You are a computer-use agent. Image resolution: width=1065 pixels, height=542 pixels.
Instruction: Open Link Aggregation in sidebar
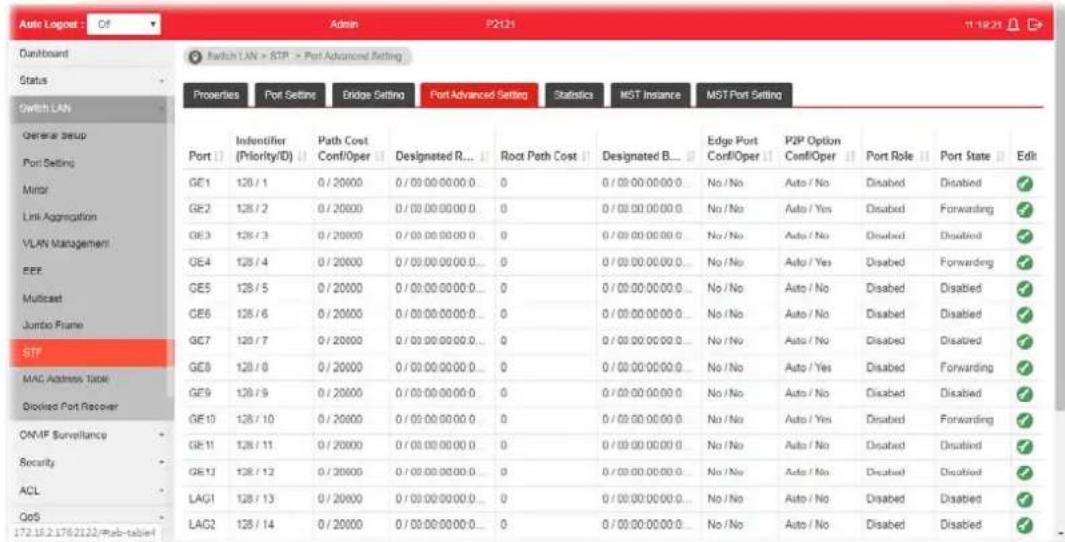click(89, 217)
